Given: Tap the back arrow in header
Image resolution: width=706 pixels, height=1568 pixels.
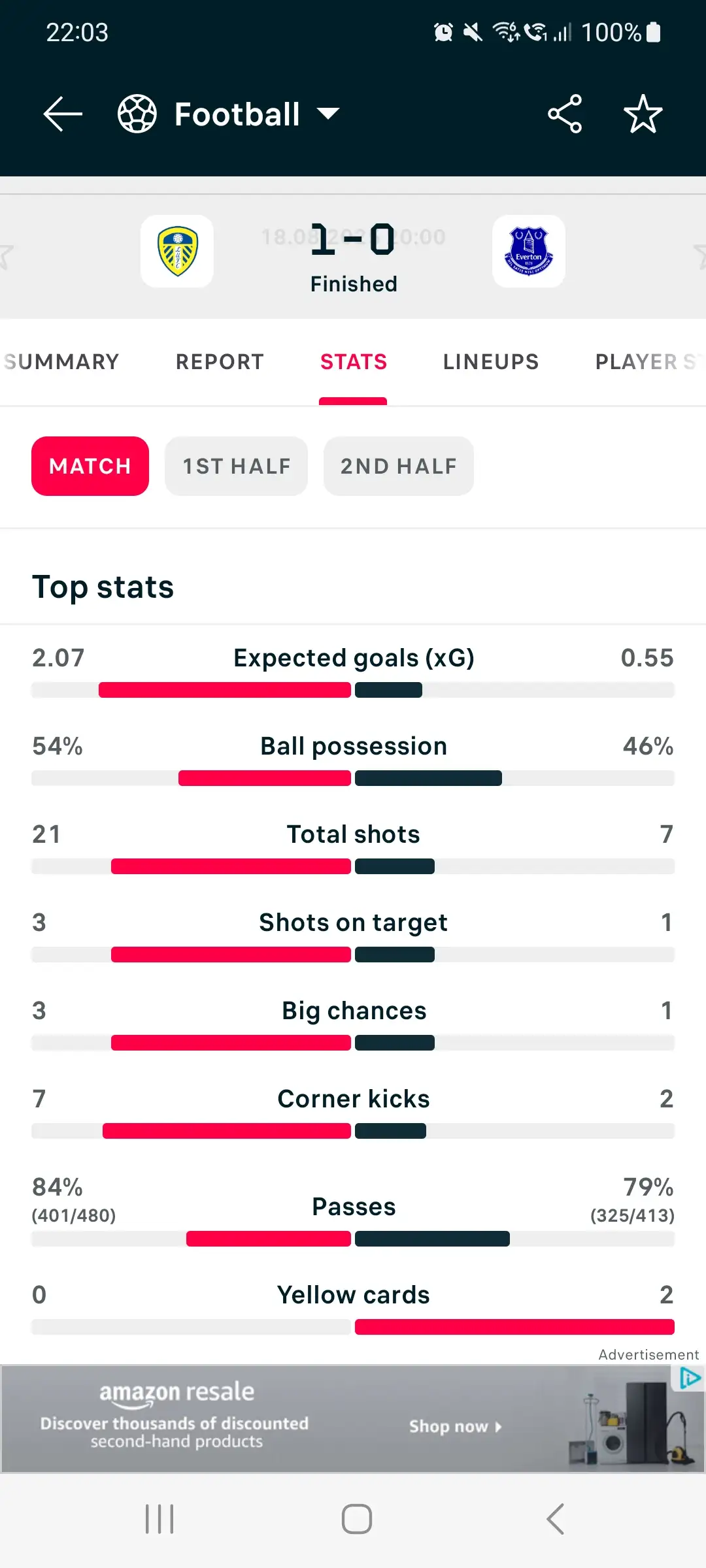Looking at the screenshot, I should (x=63, y=114).
